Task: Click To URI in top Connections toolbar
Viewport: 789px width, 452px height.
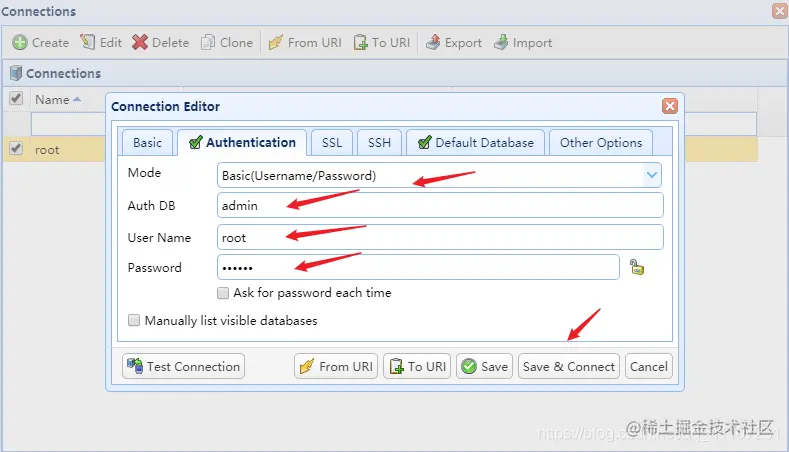Action: click(382, 43)
